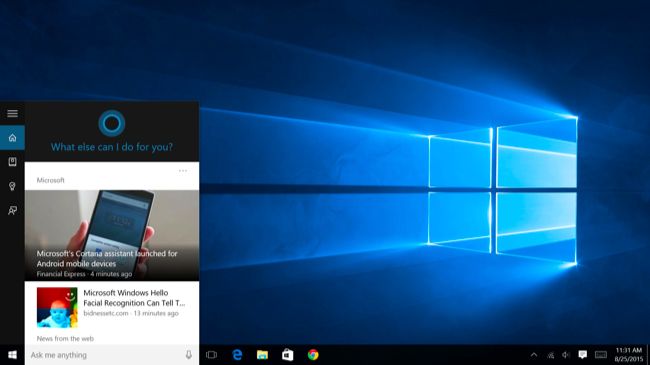
Task: Open the Cortana Android launch headline
Action: coord(107,258)
